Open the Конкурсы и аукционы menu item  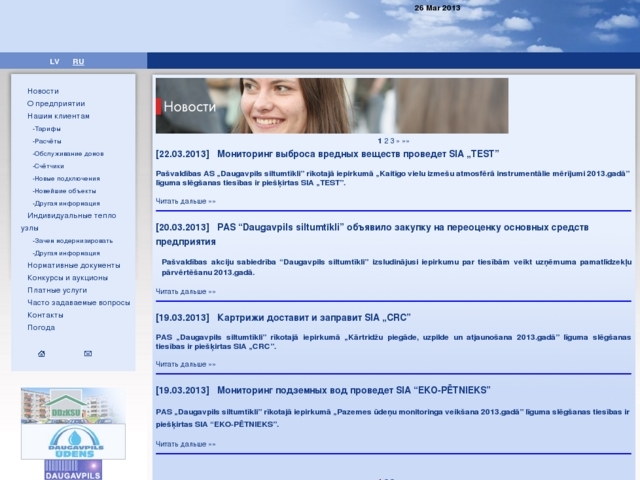point(67,278)
